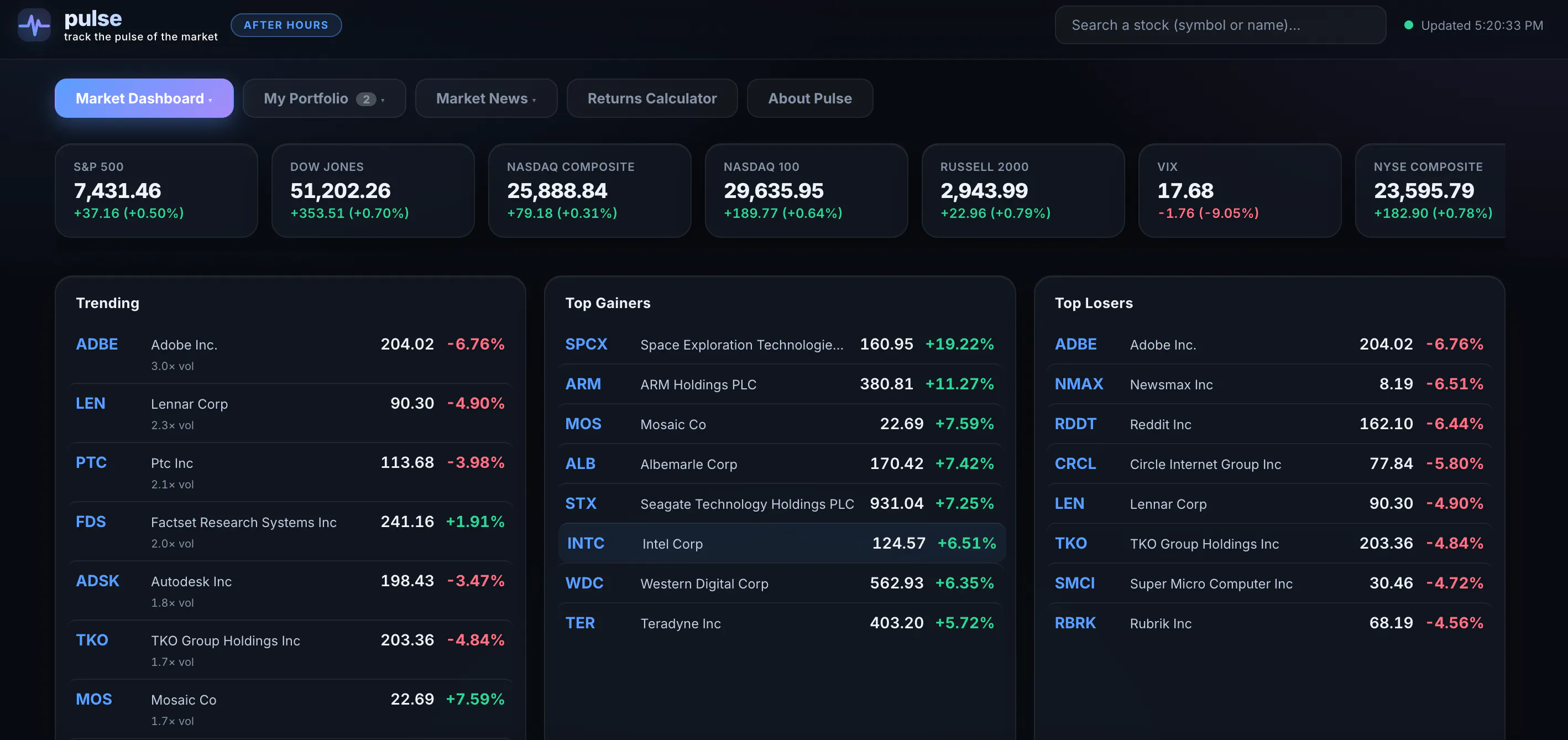This screenshot has width=1568, height=740.
Task: Click the green live status dot
Action: [x=1408, y=25]
